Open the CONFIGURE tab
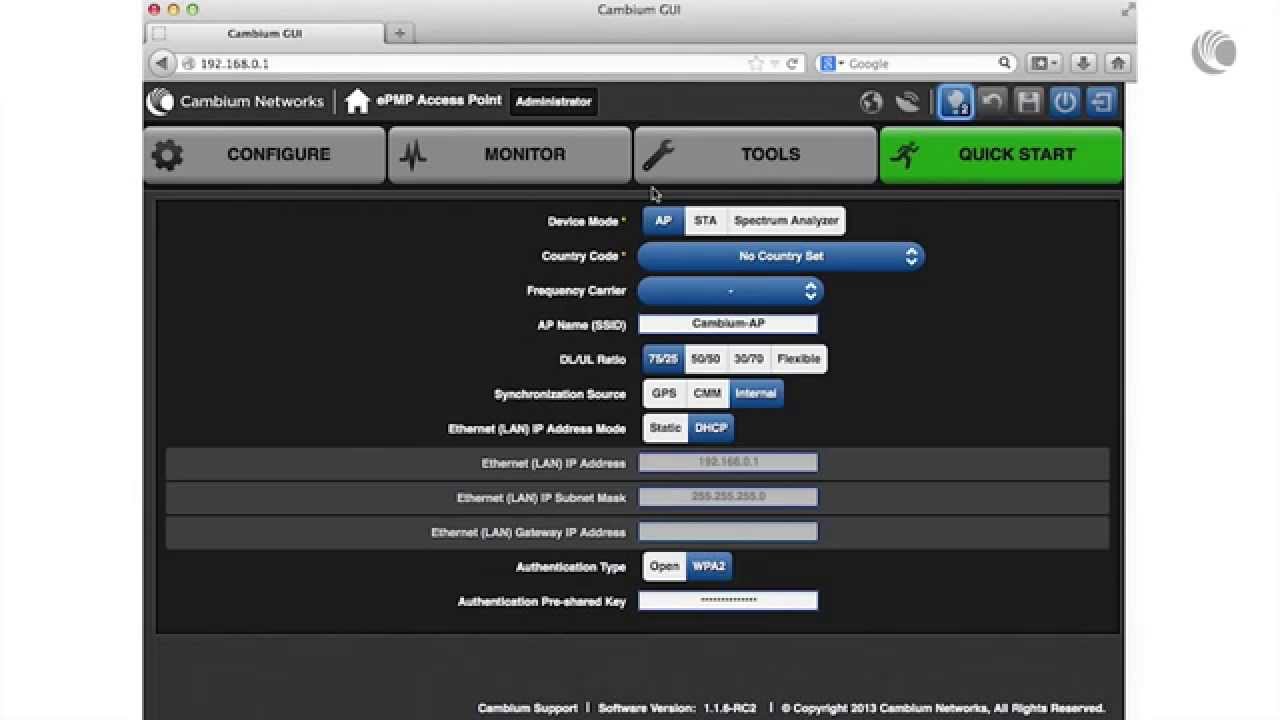Screen dimensions: 1280x720 pos(265,155)
